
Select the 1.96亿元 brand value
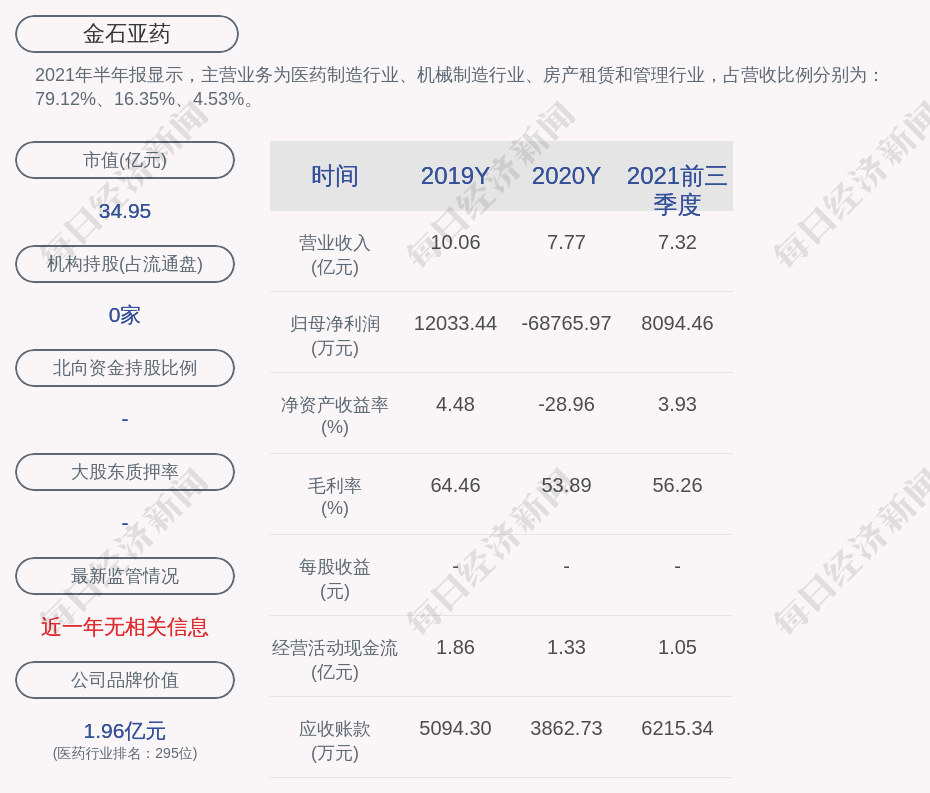coord(124,731)
